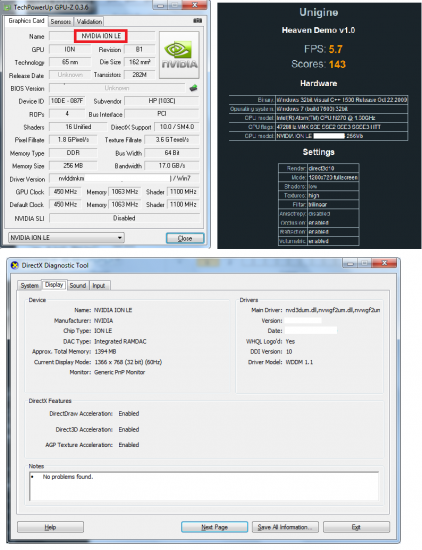Click the Pixel Fillrate value 1.8 GPixel/s
Viewport: 422px width, 550px height.
coord(73,140)
